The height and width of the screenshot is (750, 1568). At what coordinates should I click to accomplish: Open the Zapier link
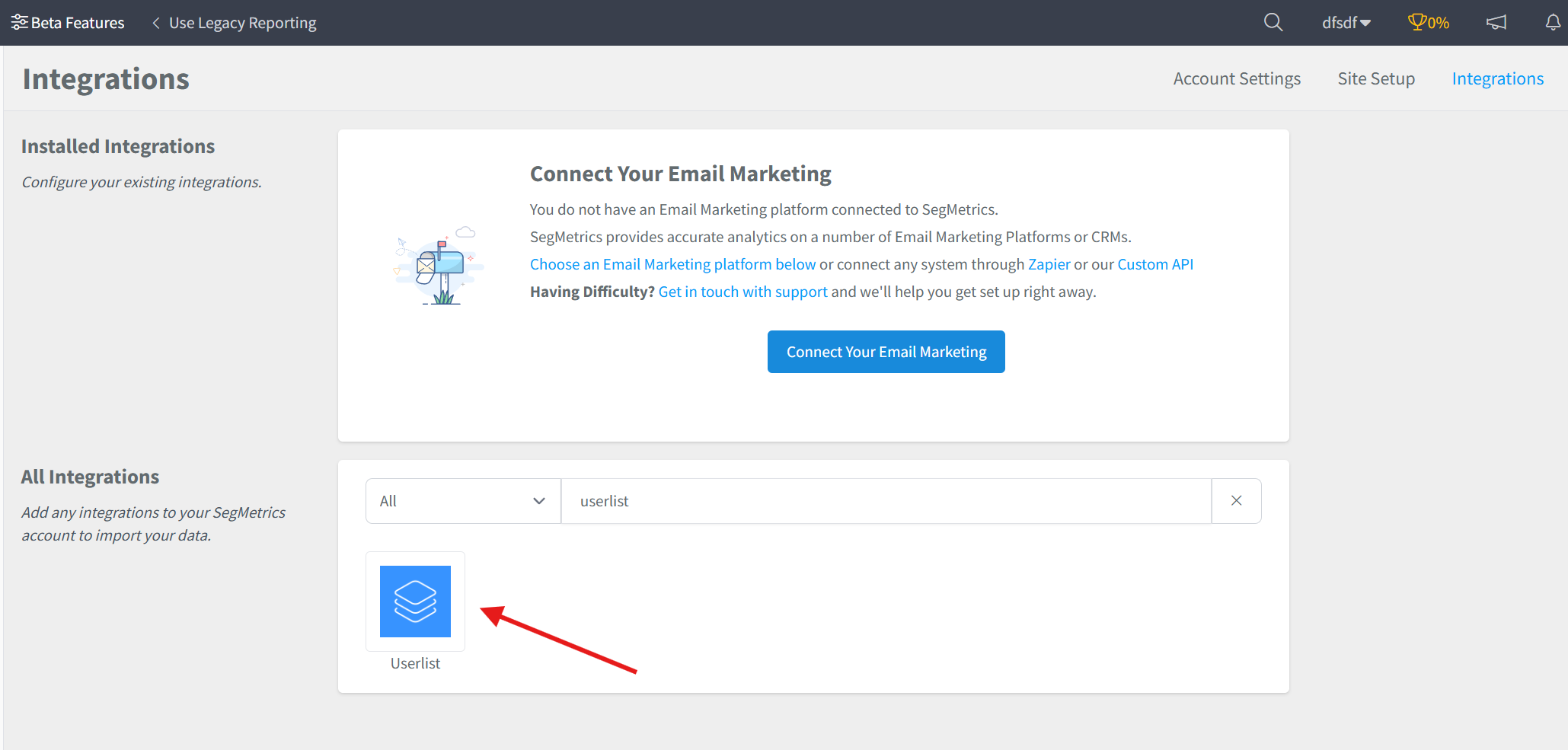click(x=1049, y=264)
